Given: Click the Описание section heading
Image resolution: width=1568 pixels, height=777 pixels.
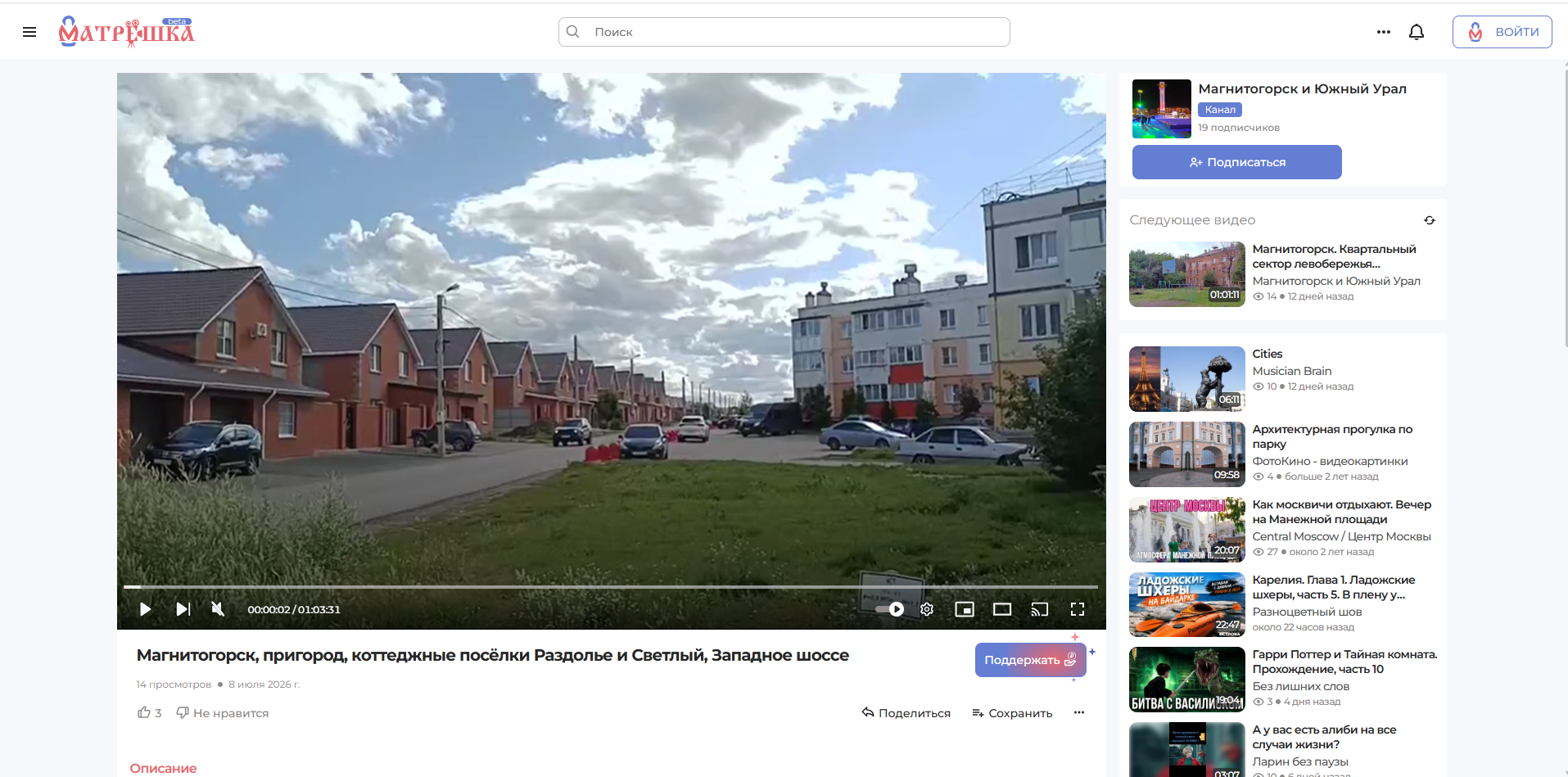Looking at the screenshot, I should (164, 768).
